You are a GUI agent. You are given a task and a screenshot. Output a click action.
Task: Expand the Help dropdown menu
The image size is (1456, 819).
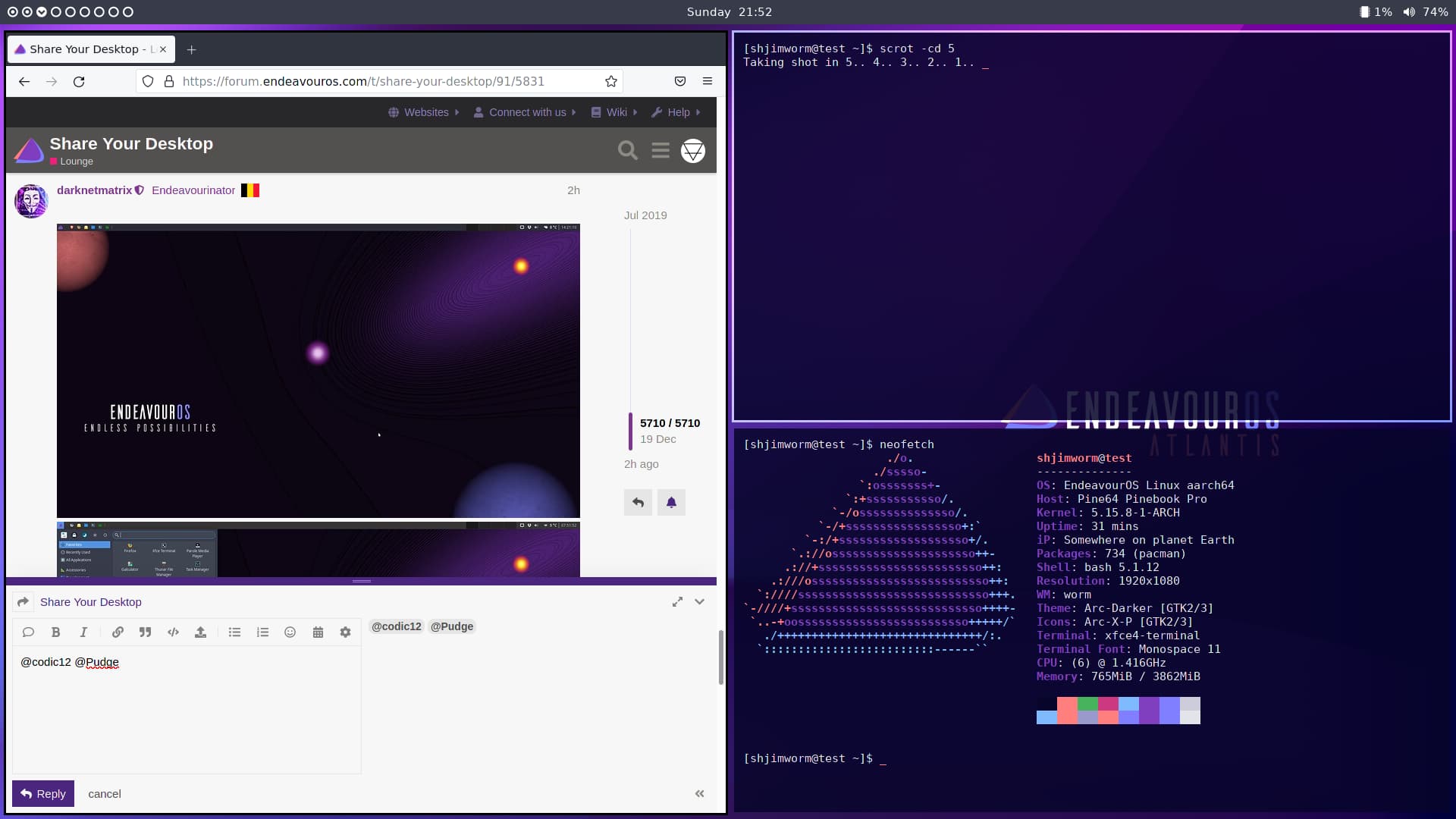[676, 112]
